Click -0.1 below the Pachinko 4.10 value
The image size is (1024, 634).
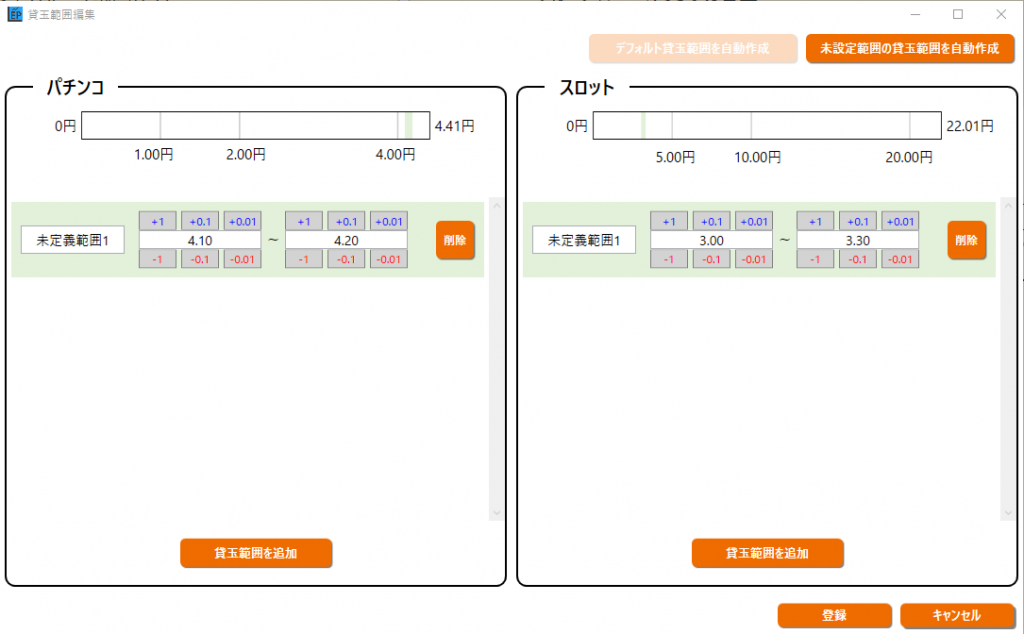tap(200, 259)
